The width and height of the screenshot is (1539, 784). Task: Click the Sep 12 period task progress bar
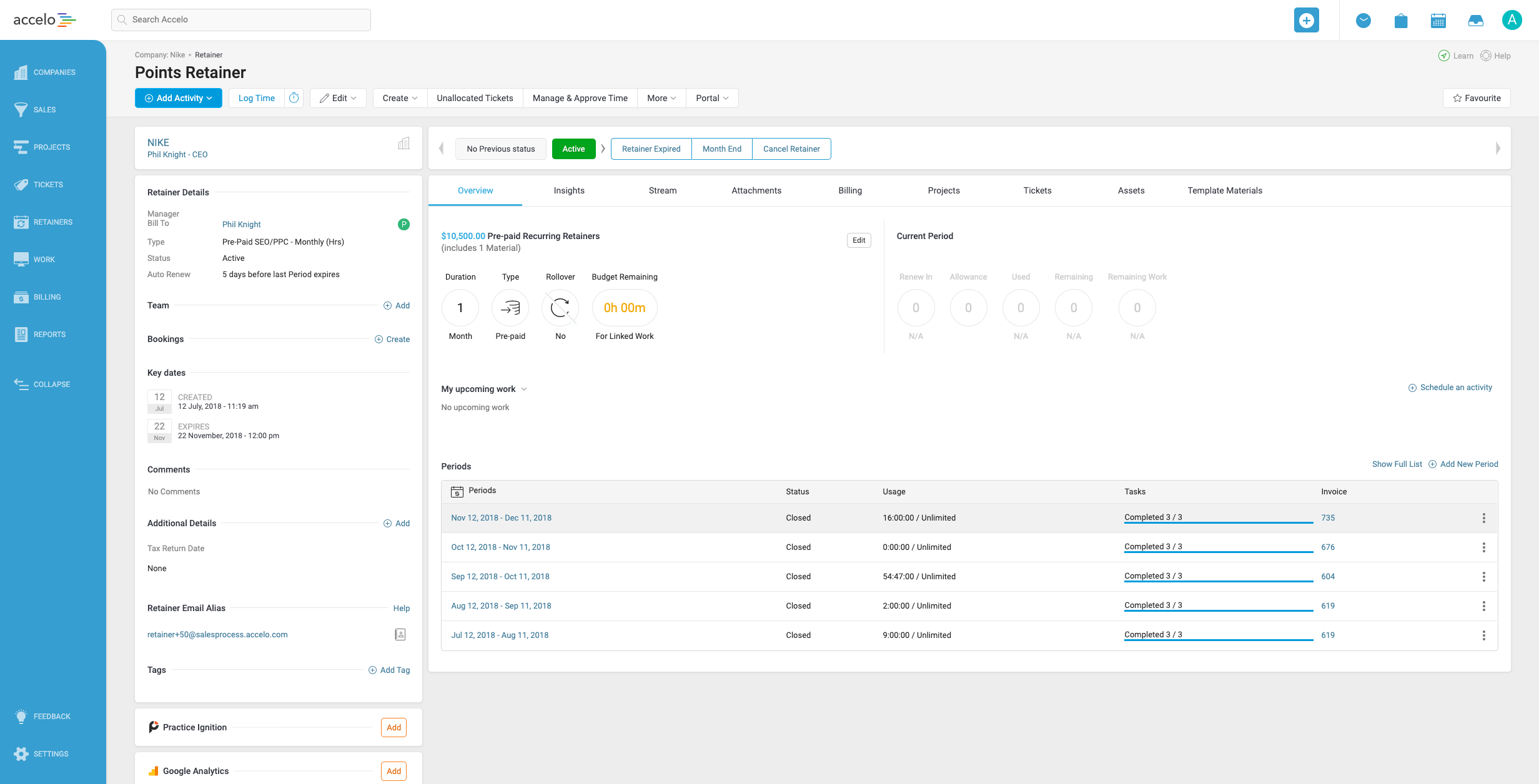click(x=1218, y=580)
